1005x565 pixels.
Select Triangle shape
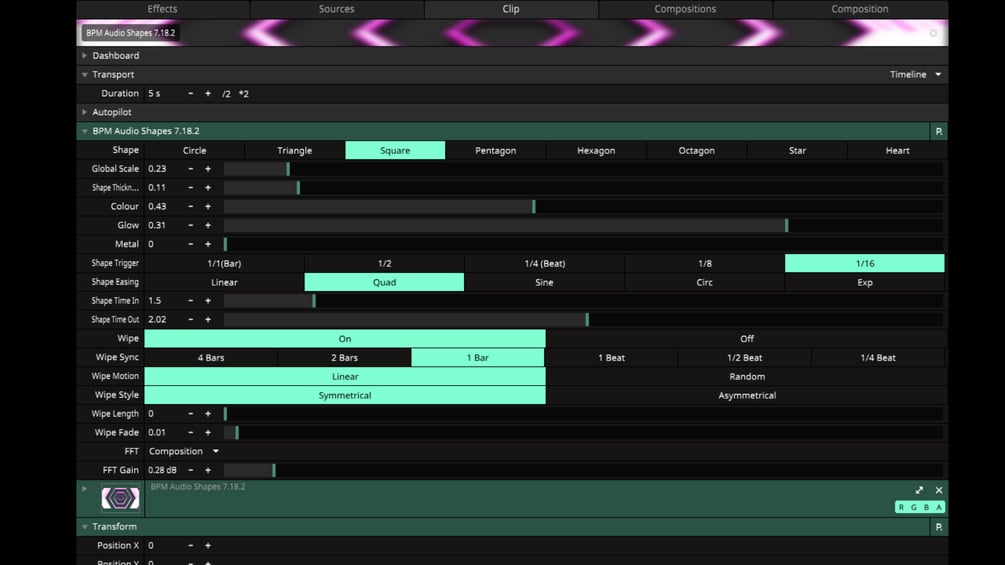(295, 151)
